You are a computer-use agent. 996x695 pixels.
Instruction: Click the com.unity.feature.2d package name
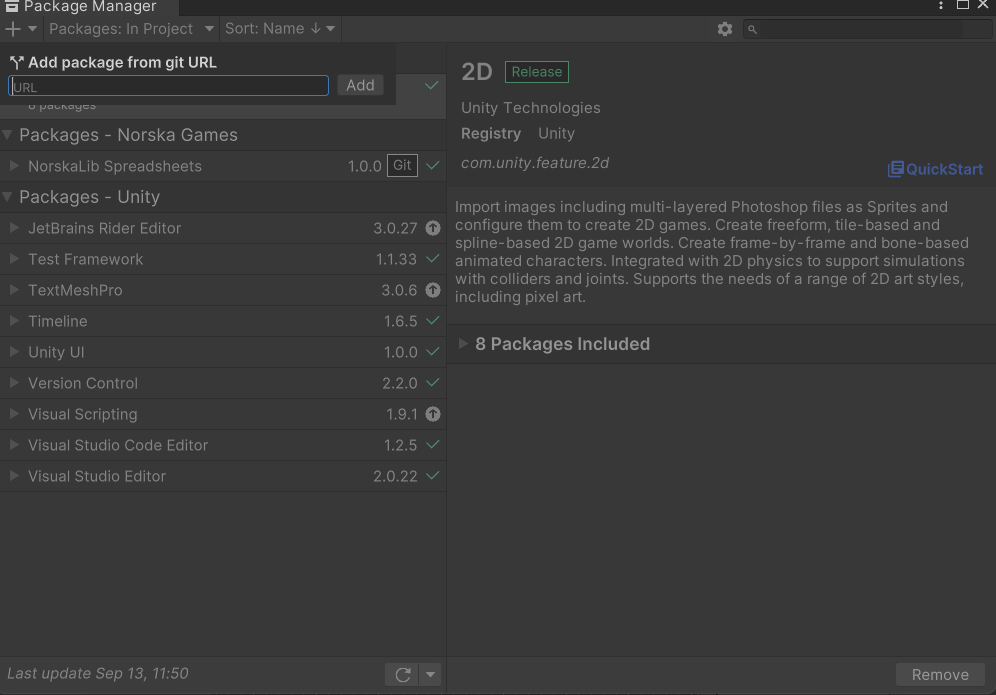[x=535, y=163]
